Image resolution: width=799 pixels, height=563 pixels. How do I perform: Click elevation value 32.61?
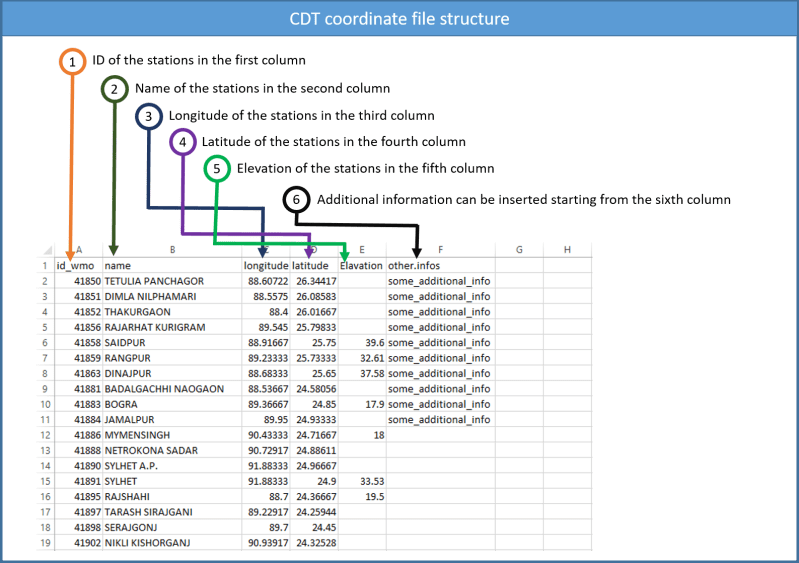pyautogui.click(x=362, y=358)
